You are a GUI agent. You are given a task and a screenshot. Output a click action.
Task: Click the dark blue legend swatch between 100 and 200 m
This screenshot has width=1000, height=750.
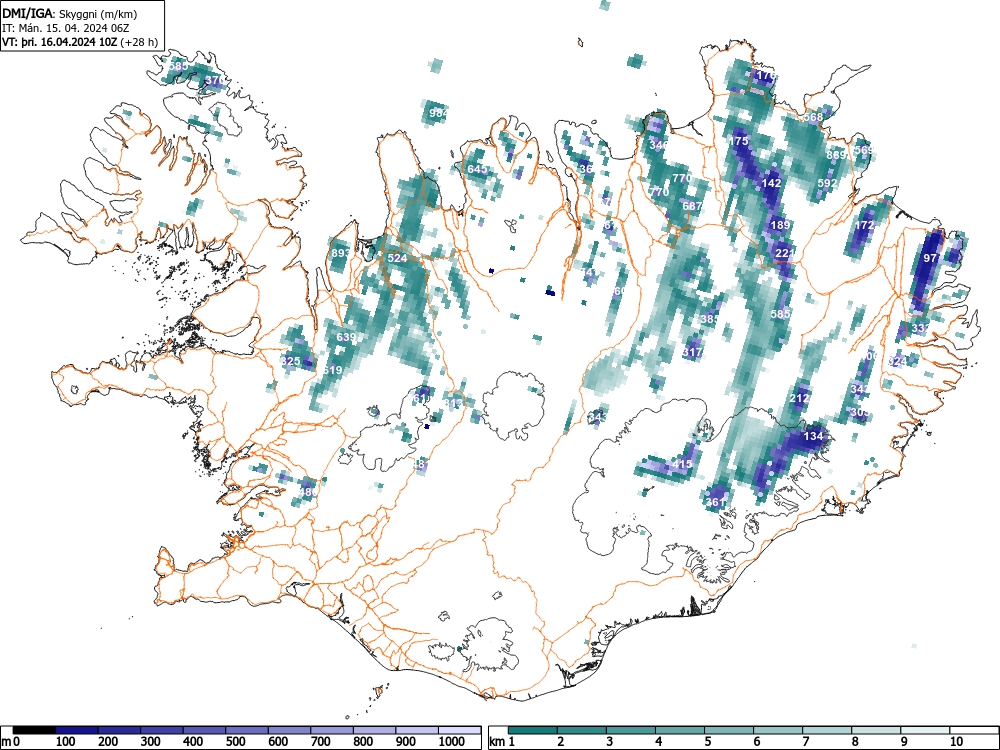click(77, 730)
